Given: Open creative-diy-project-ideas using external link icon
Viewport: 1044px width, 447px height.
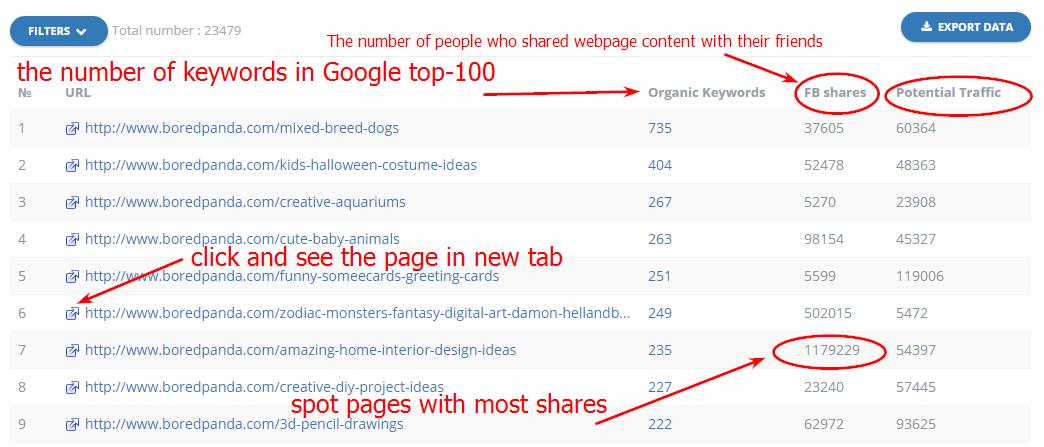Looking at the screenshot, I should click(72, 388).
